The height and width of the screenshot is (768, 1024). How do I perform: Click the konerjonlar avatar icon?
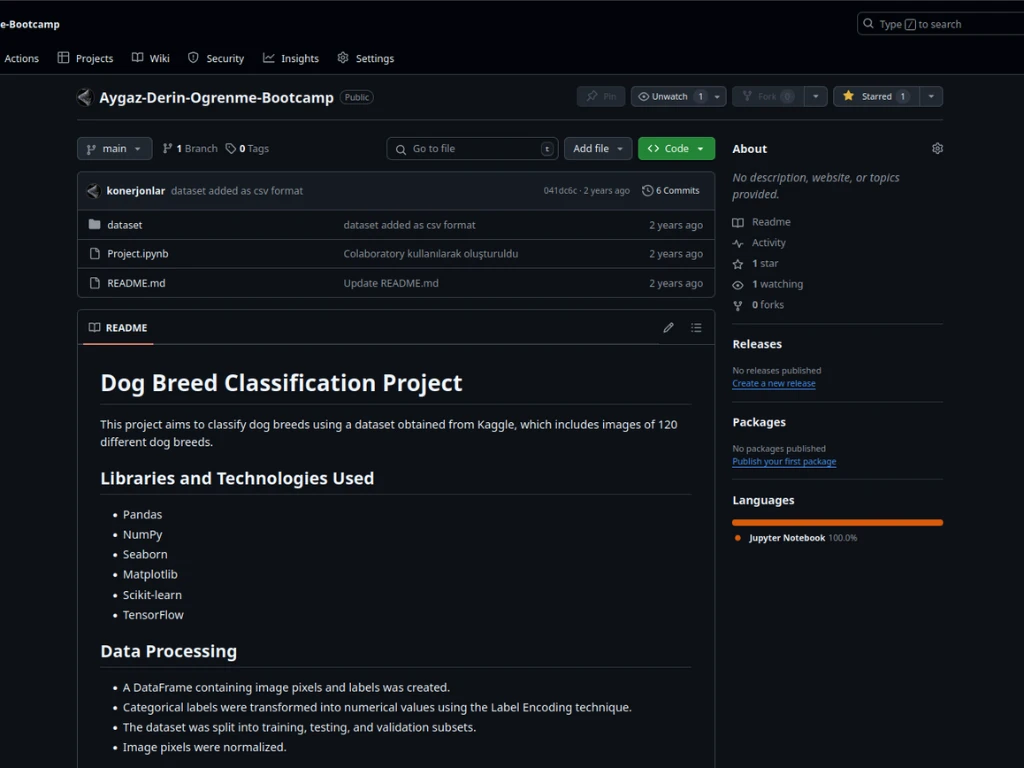pyautogui.click(x=93, y=191)
